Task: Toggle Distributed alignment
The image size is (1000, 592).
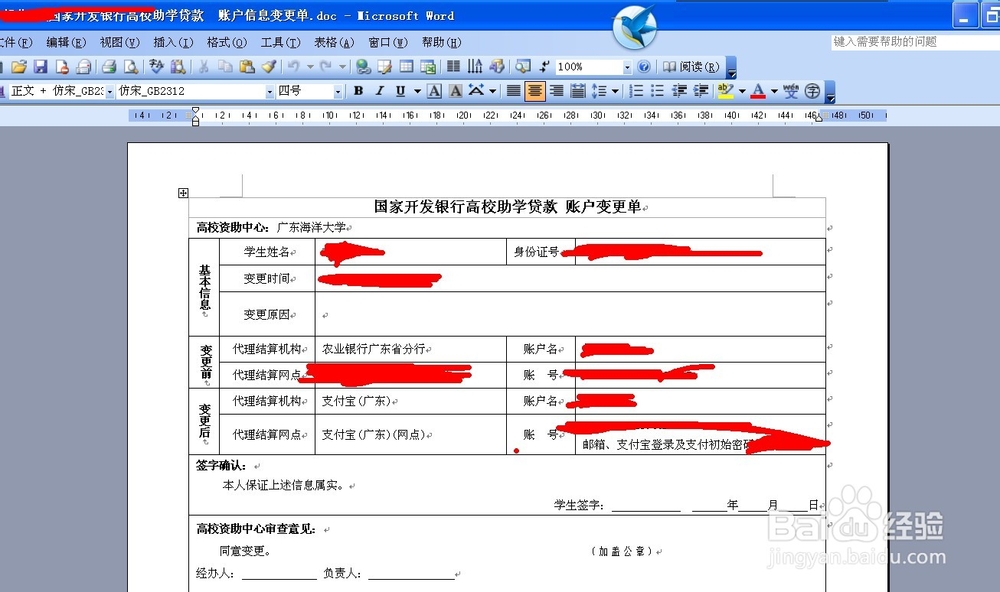Action: point(578,91)
